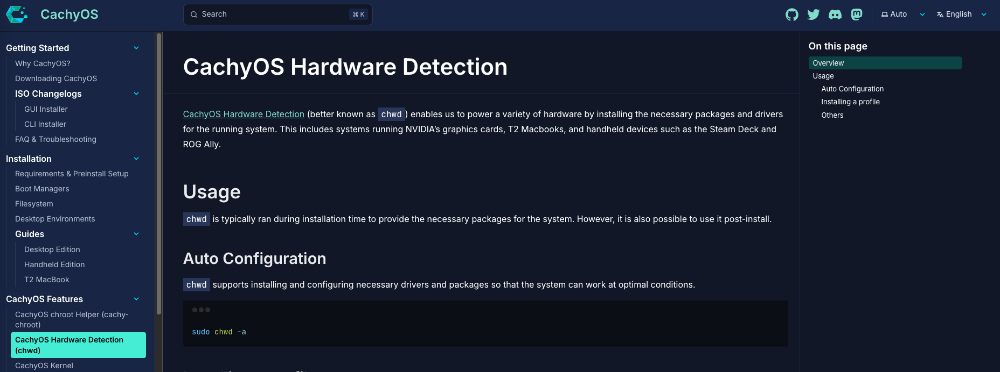Jump to Auto Configuration in page contents
The height and width of the screenshot is (372, 1000).
852,89
